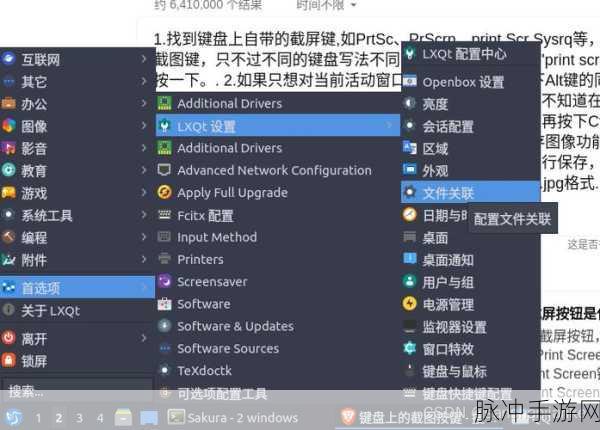Open 键盘与鼠标 (Keyboard and Mouse)
This screenshot has width=600, height=430.
tap(471, 371)
